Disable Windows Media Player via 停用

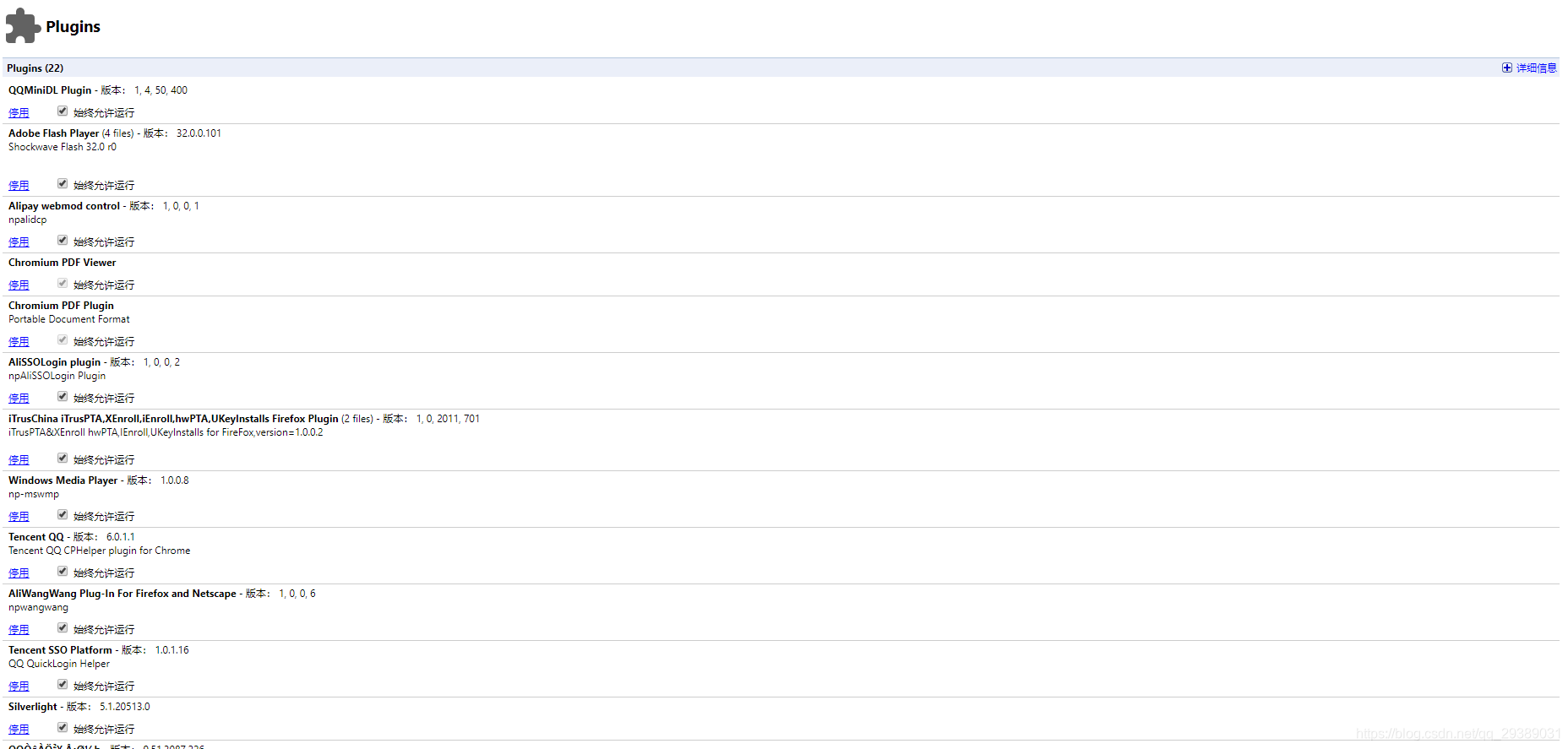19,517
